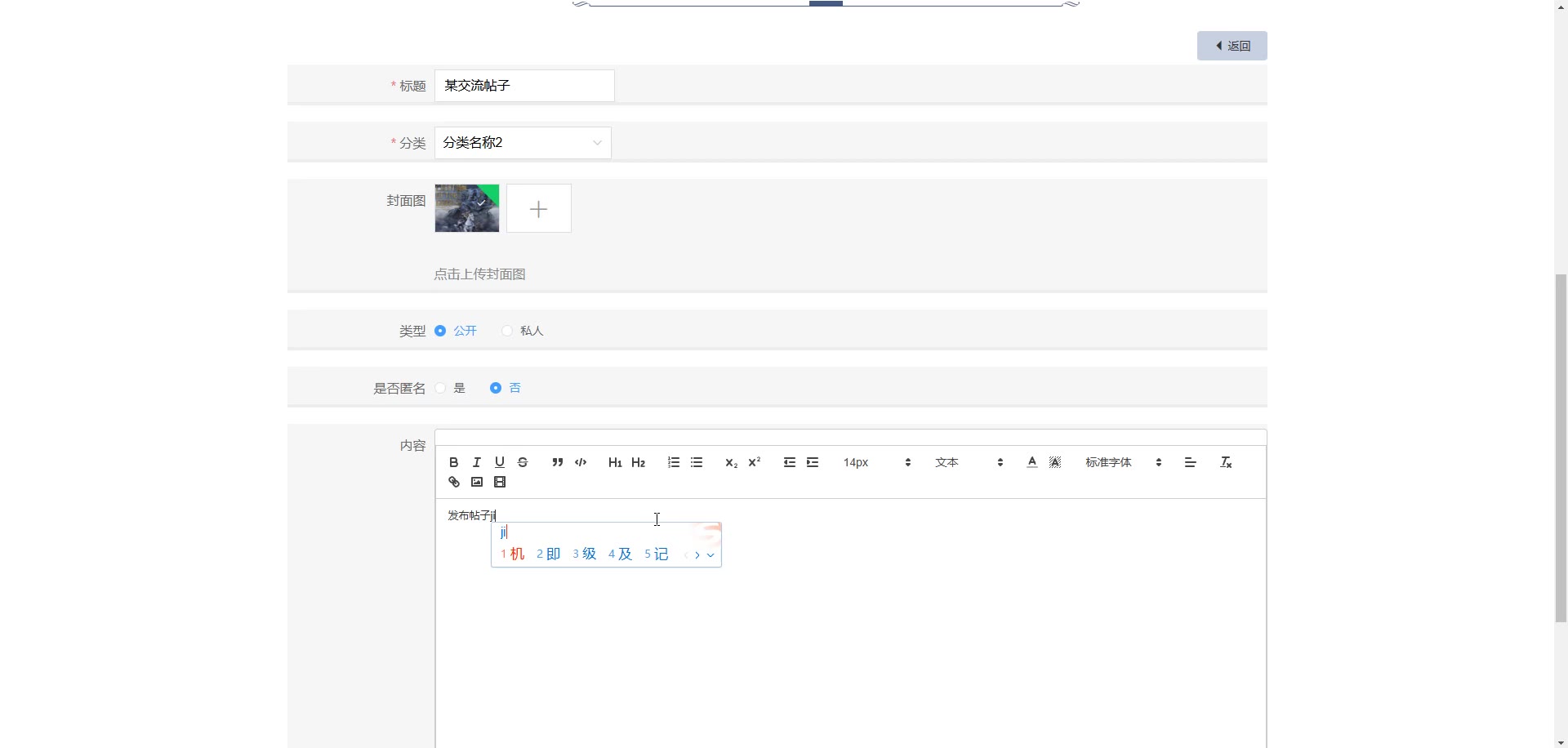Toggle bold formatting in the editor
Screen dimensions: 1568x748
pyautogui.click(x=454, y=462)
